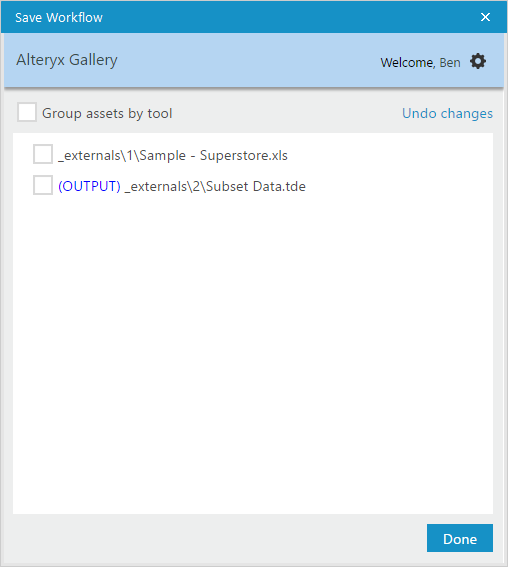
Task: Select the _externals\1\Sample - Superstore.xls file name
Action: click(173, 155)
